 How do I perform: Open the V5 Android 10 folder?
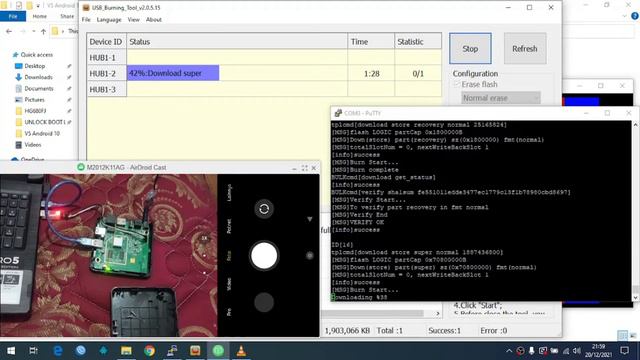click(42, 133)
